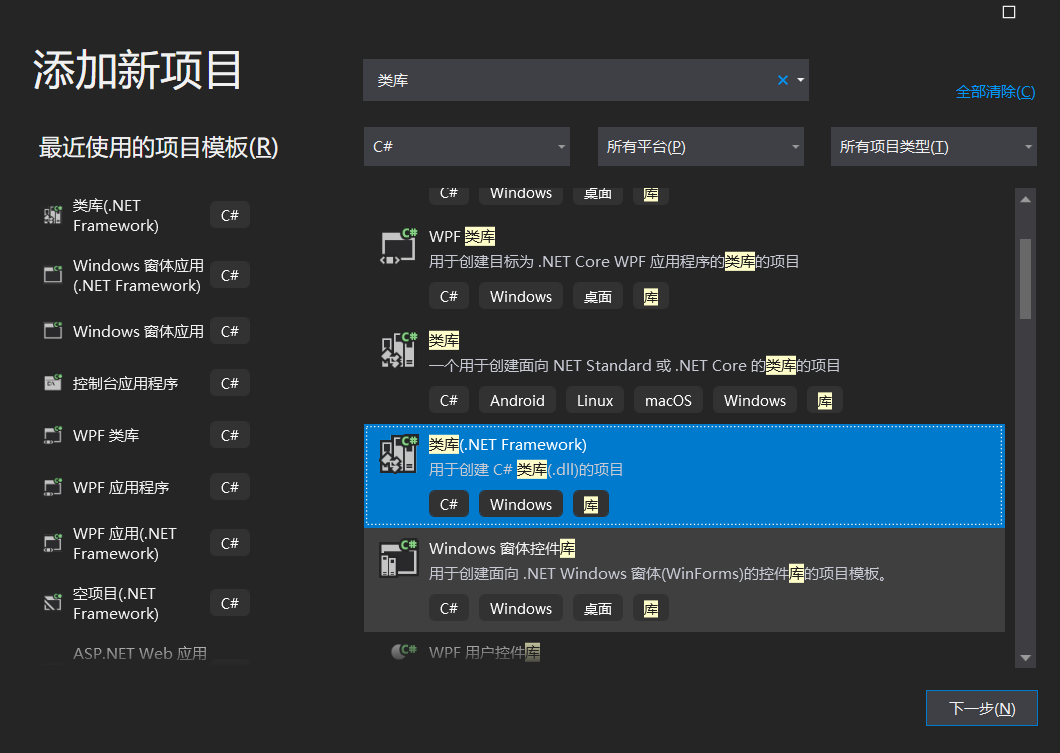The image size is (1060, 753).
Task: Click recent Windows 窗体应用(.NET Framework) icon
Action: point(53,274)
